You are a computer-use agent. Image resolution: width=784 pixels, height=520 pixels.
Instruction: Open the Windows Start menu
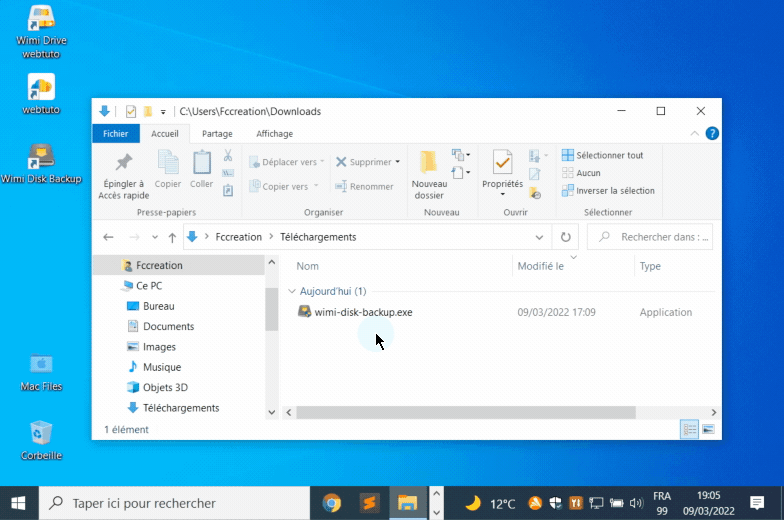(x=18, y=503)
